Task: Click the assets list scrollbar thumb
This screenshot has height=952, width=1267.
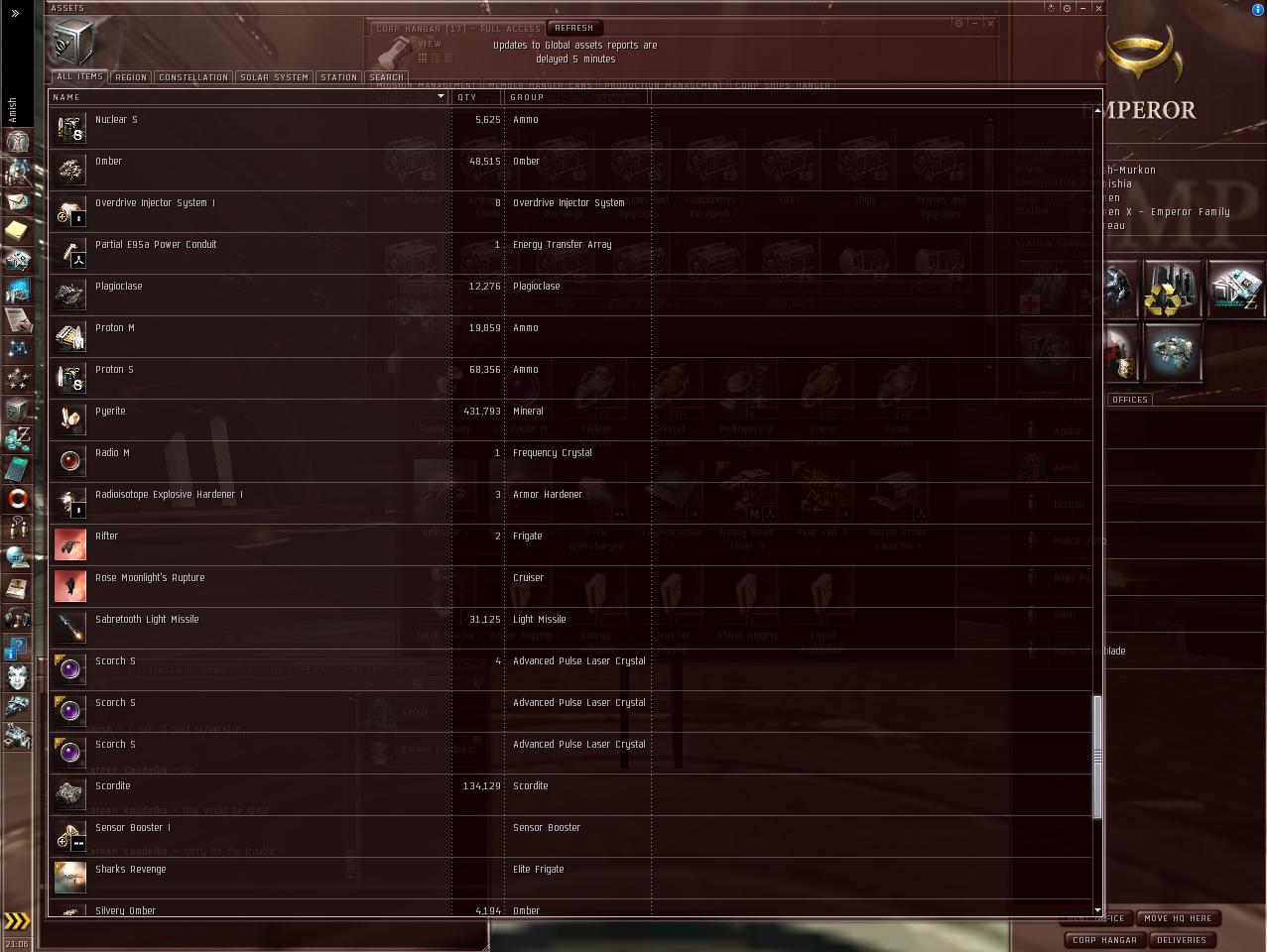Action: pyautogui.click(x=1097, y=757)
